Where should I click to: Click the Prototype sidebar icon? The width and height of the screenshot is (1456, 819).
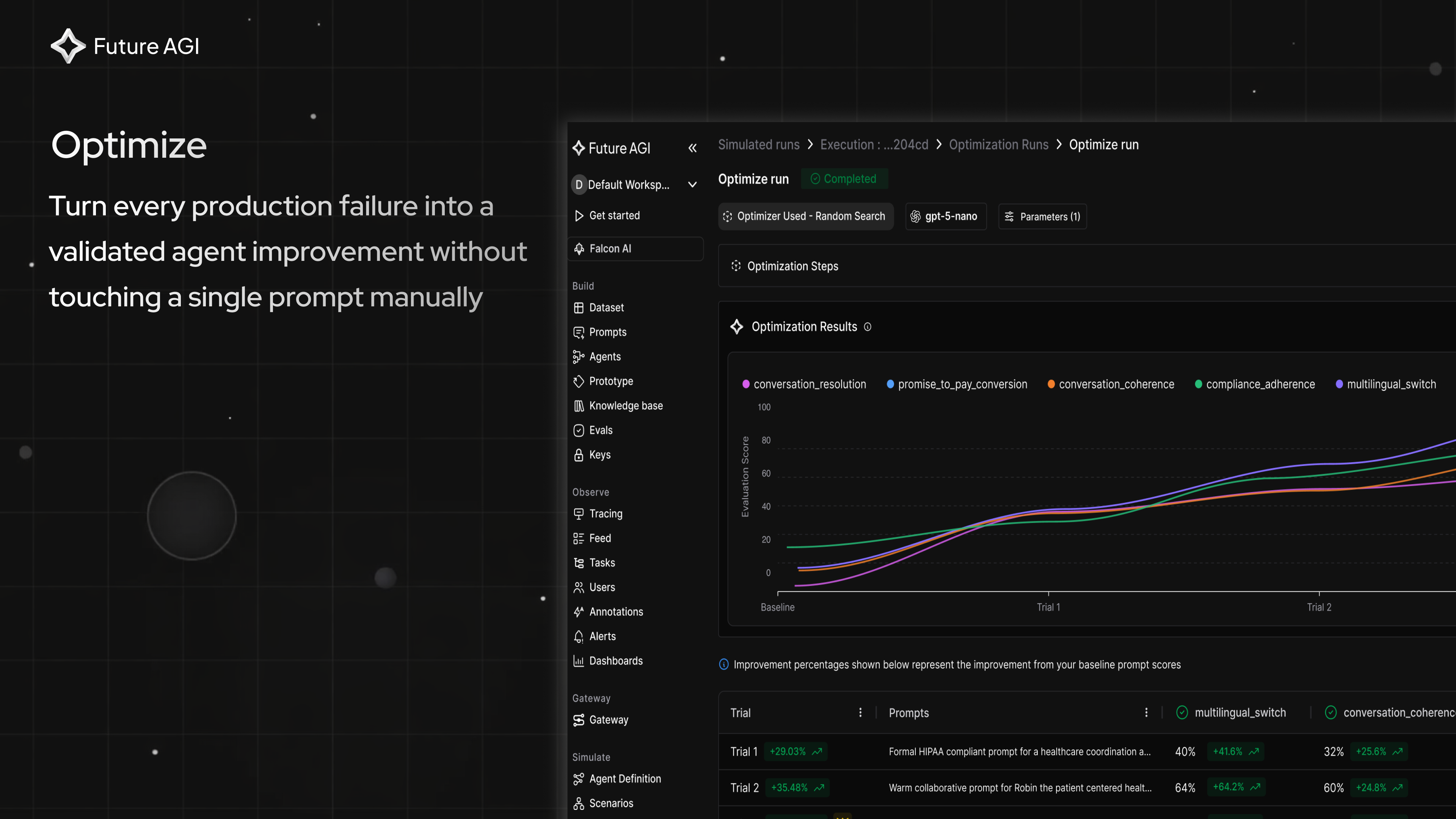(x=579, y=381)
